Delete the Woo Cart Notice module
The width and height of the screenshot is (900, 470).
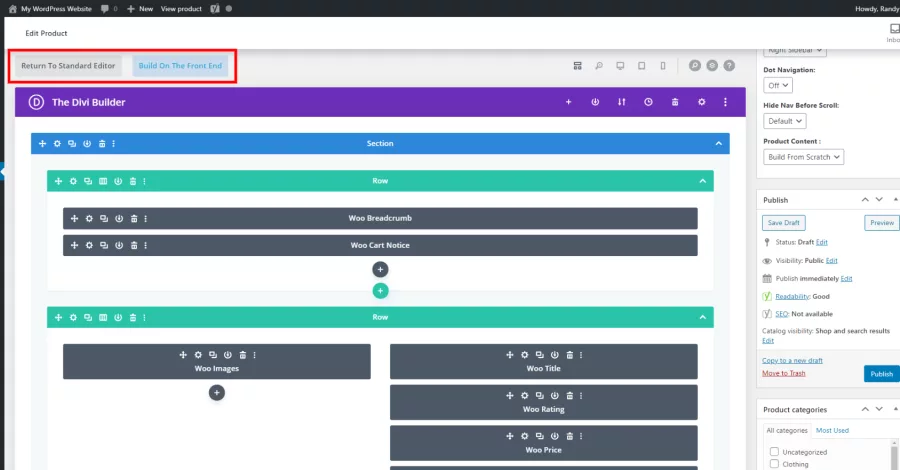point(134,246)
